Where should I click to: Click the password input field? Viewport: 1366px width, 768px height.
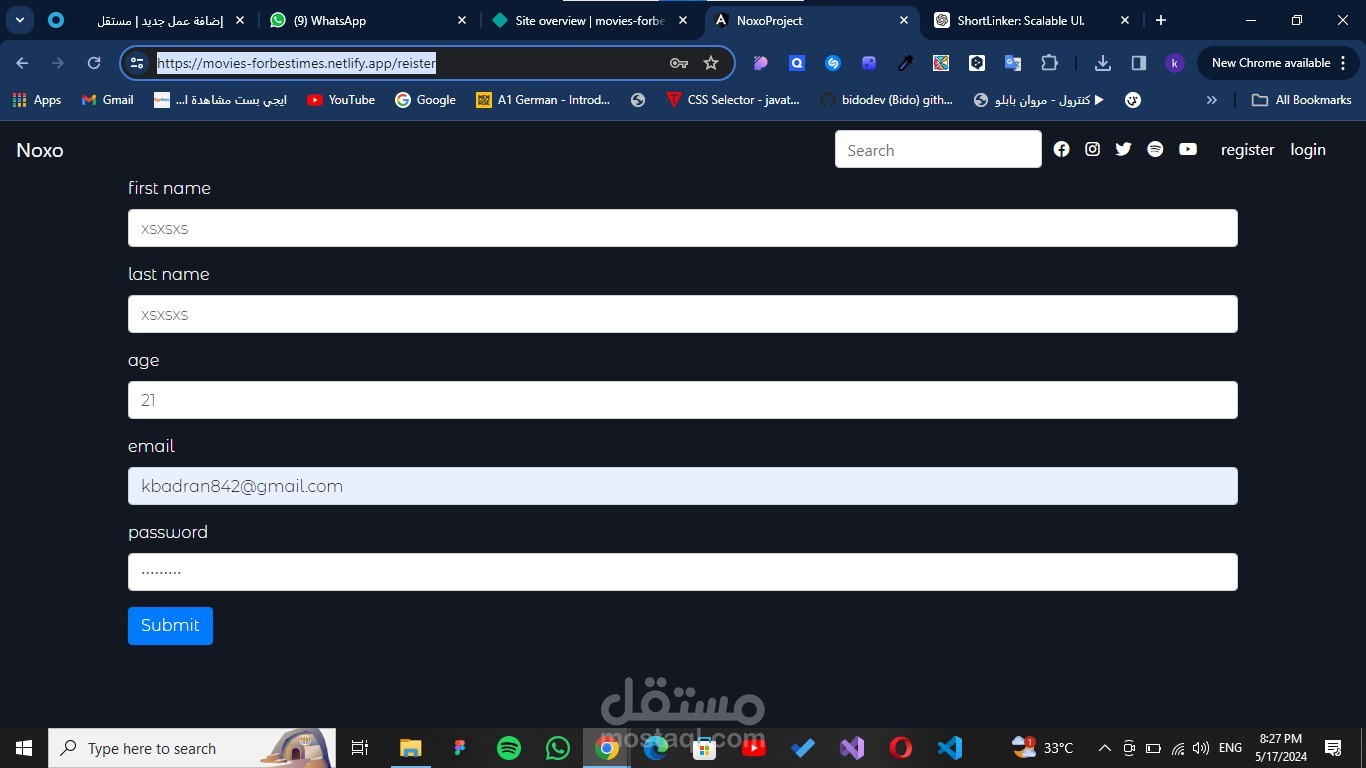683,572
